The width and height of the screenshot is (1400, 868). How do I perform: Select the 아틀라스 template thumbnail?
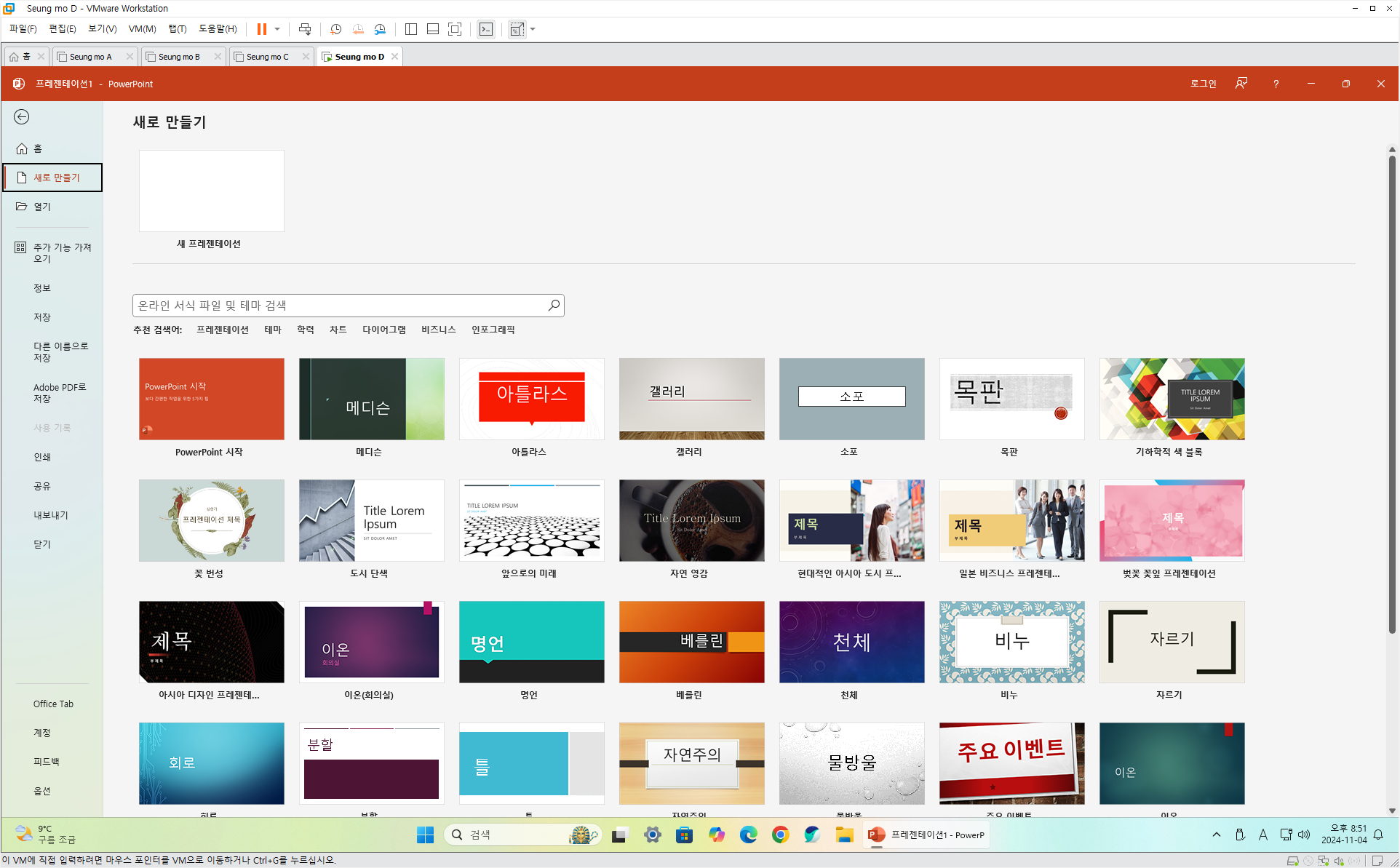(531, 399)
